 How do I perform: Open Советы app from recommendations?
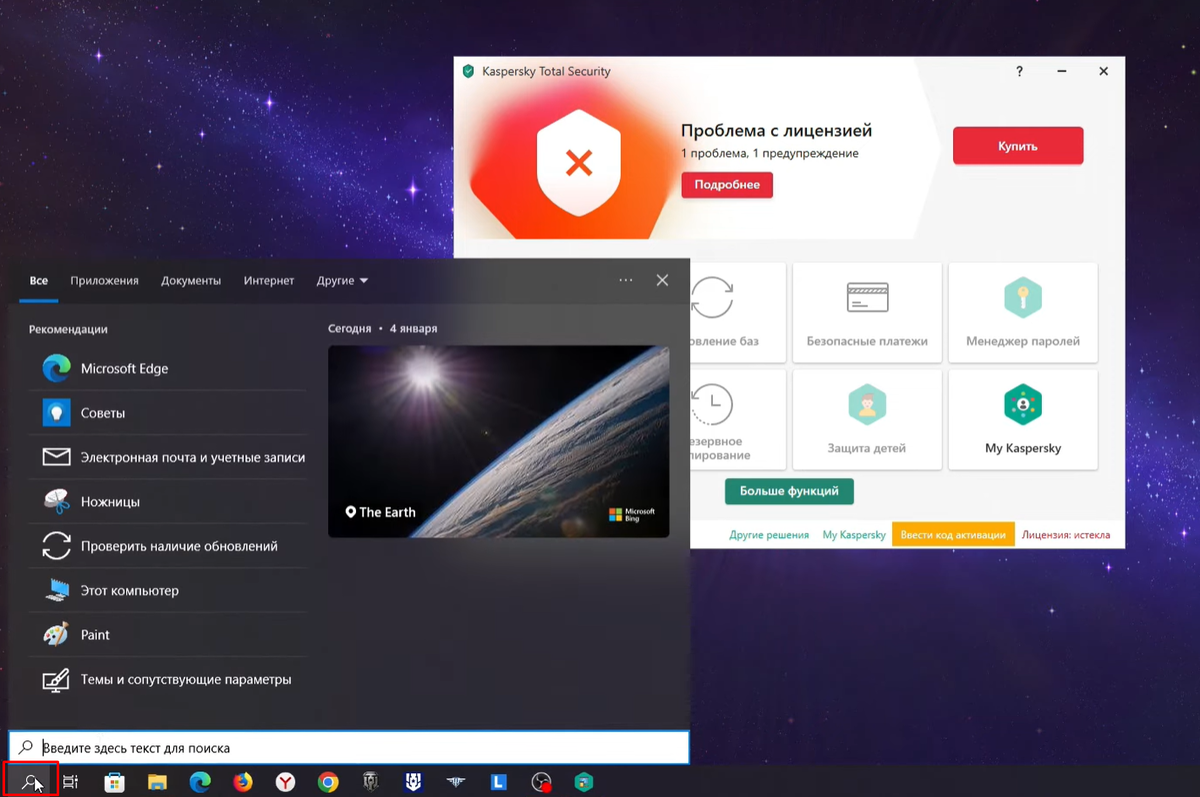[x=167, y=413]
